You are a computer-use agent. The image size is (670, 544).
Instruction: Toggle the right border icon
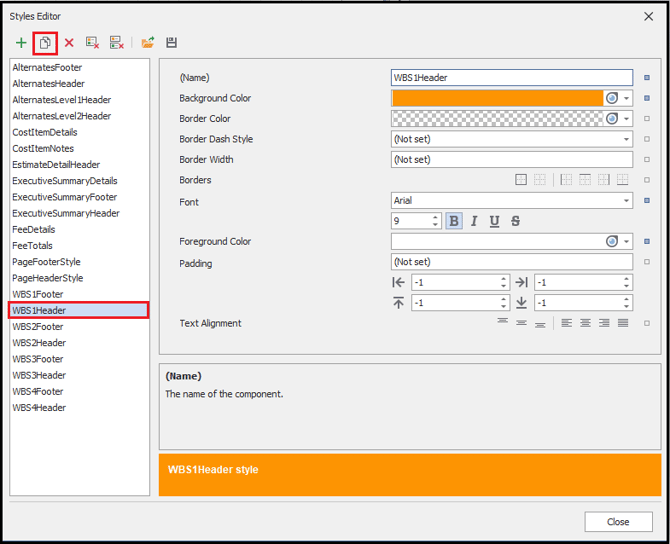[604, 180]
